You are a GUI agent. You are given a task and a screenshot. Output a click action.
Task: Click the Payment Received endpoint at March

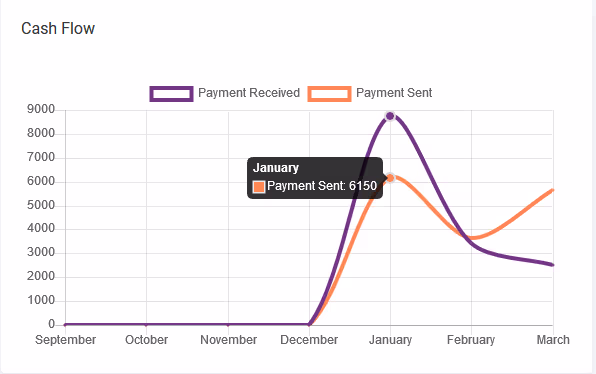pyautogui.click(x=552, y=265)
